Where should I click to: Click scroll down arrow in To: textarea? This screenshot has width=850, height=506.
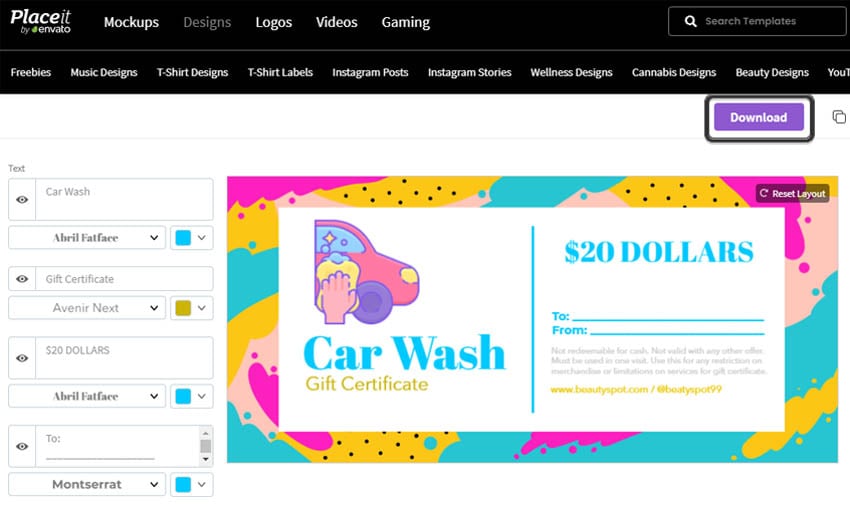pyautogui.click(x=205, y=459)
